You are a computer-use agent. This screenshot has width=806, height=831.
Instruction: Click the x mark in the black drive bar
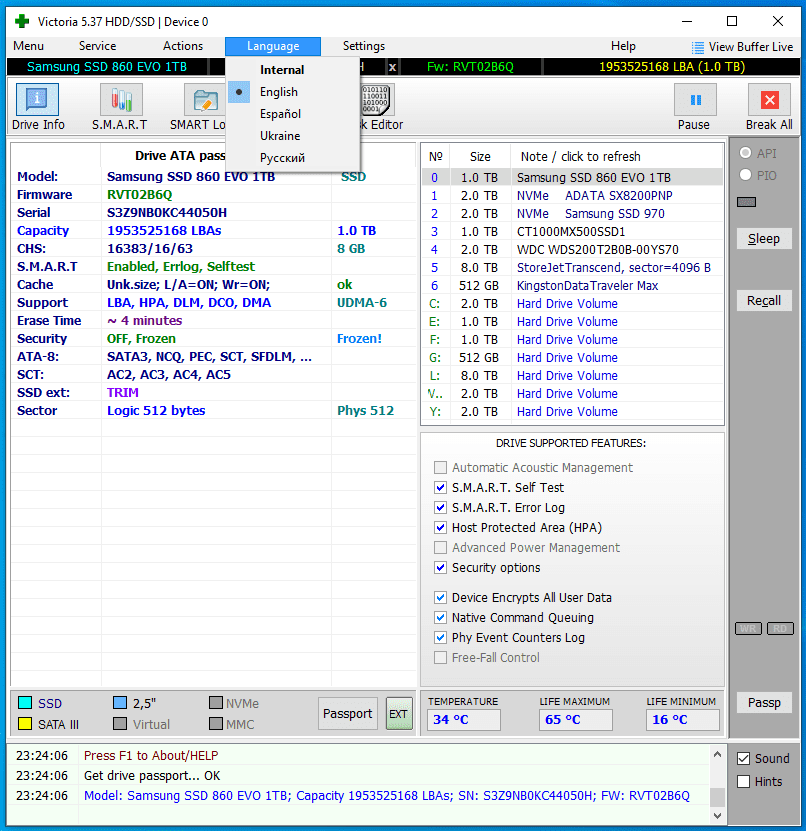pos(392,67)
